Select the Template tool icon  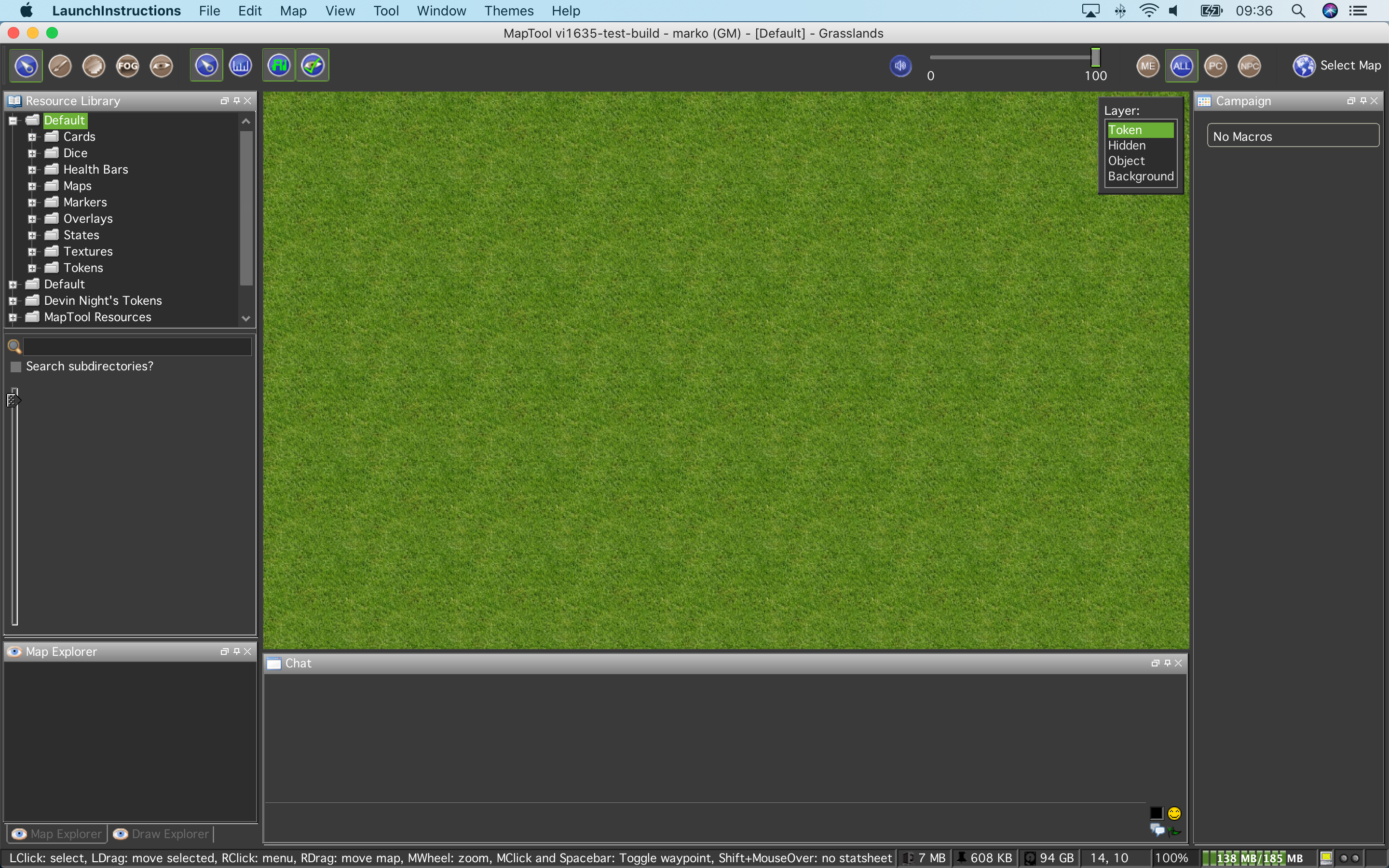click(94, 66)
